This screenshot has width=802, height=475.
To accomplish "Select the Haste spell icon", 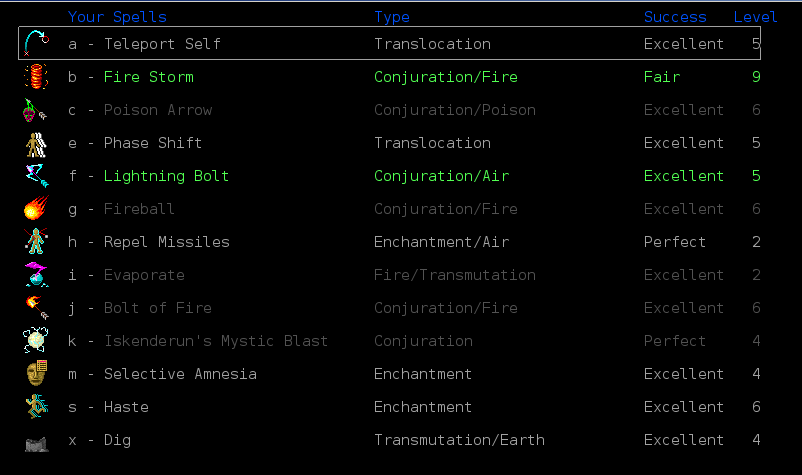I will (x=36, y=407).
